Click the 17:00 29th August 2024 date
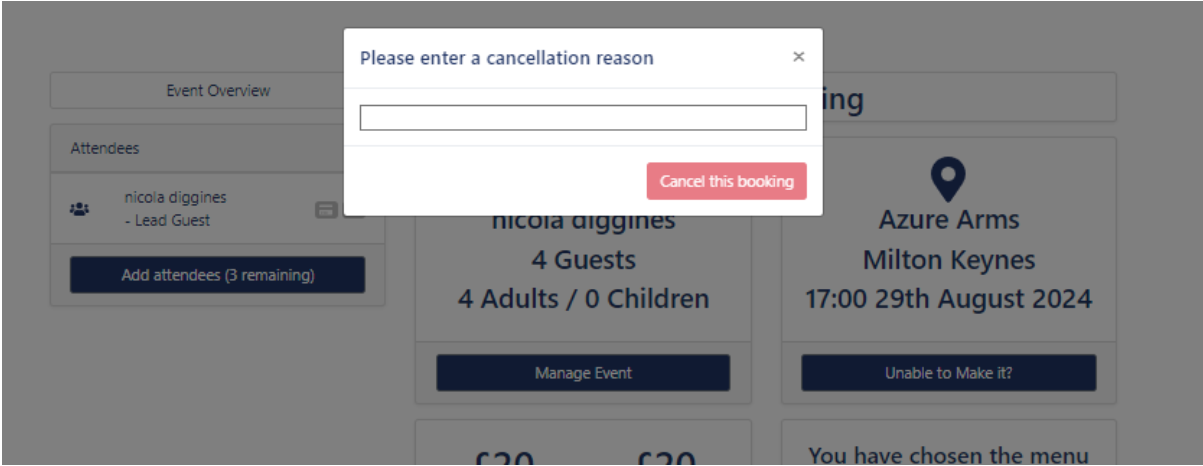Screen dimensions: 1203x466 [x=948, y=299]
